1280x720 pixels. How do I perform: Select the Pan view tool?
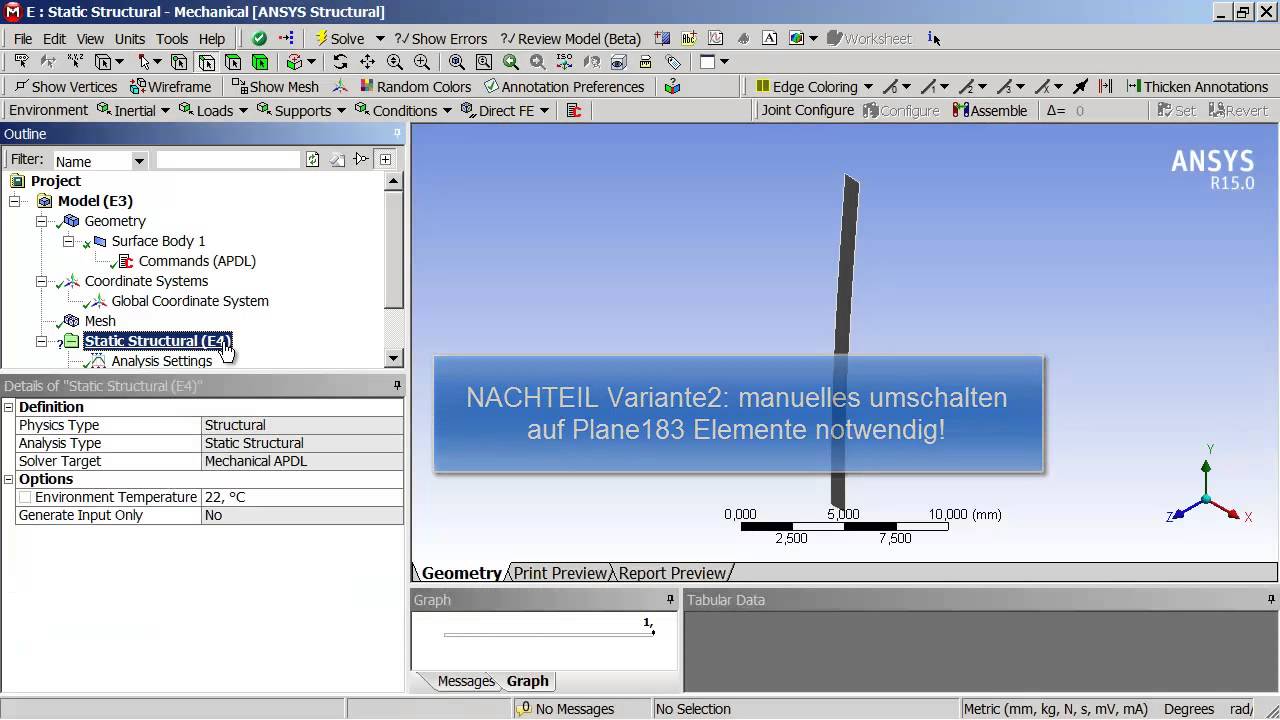click(x=367, y=62)
